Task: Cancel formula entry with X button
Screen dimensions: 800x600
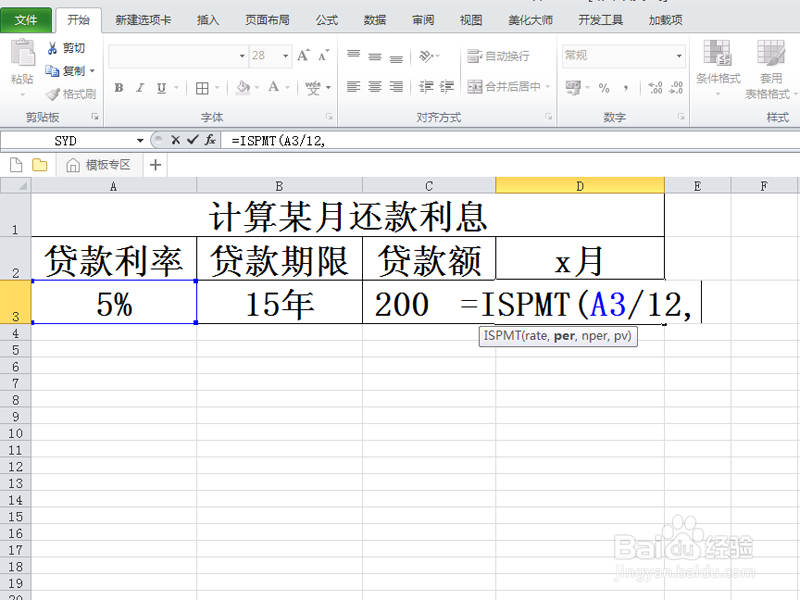Action: point(176,140)
